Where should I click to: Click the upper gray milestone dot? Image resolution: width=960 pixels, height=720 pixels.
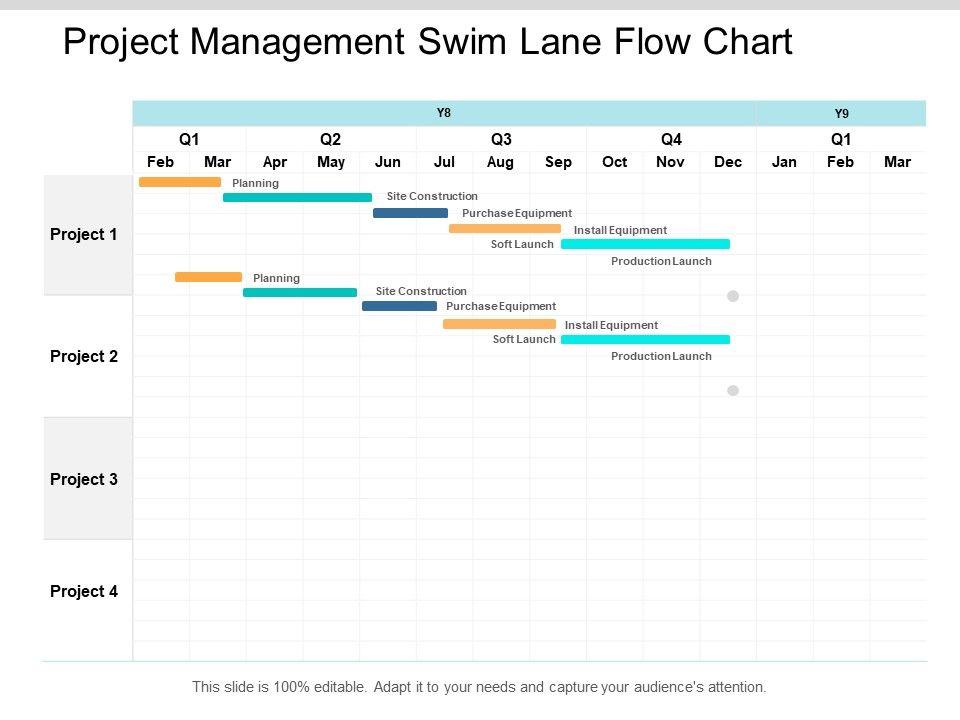[732, 296]
